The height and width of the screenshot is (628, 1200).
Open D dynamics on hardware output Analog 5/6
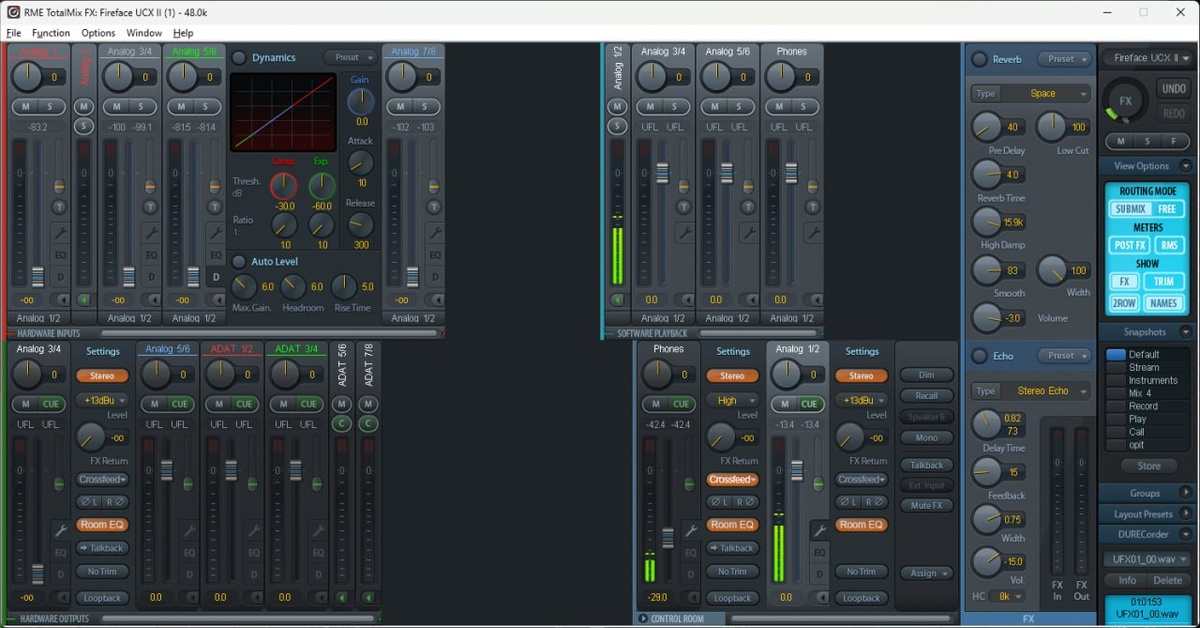click(189, 574)
